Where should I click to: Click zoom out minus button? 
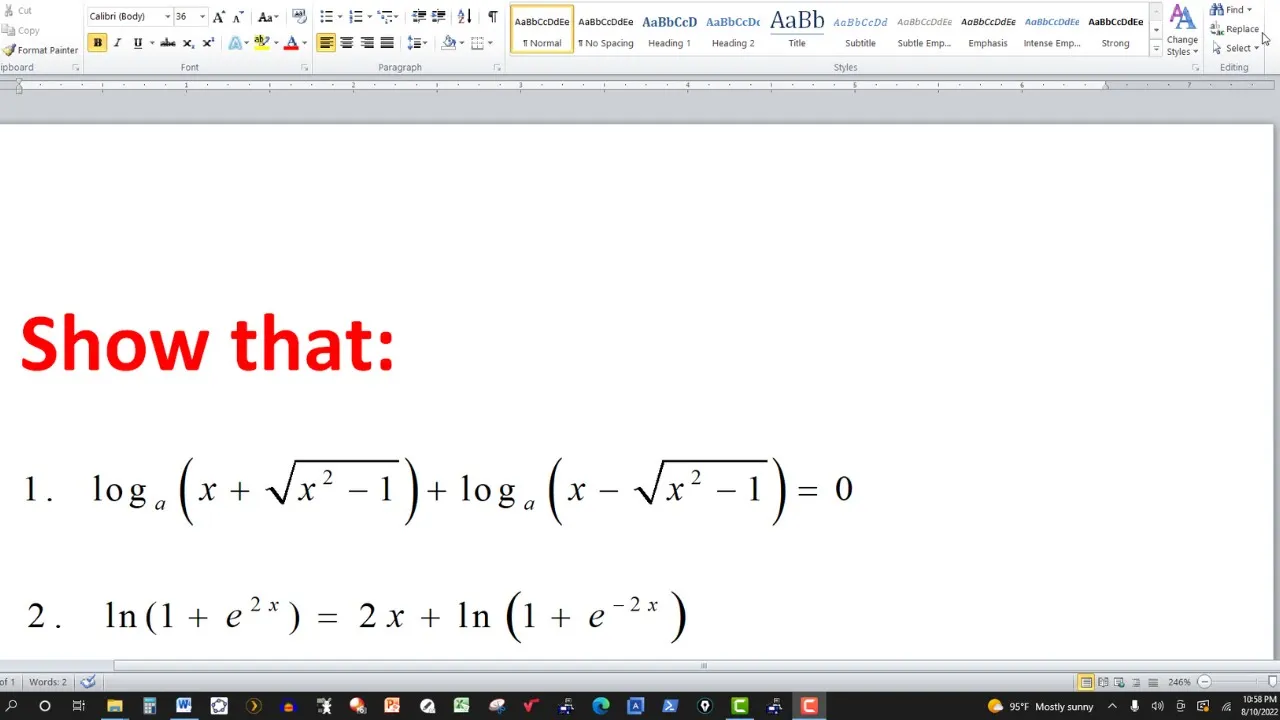(x=1204, y=682)
